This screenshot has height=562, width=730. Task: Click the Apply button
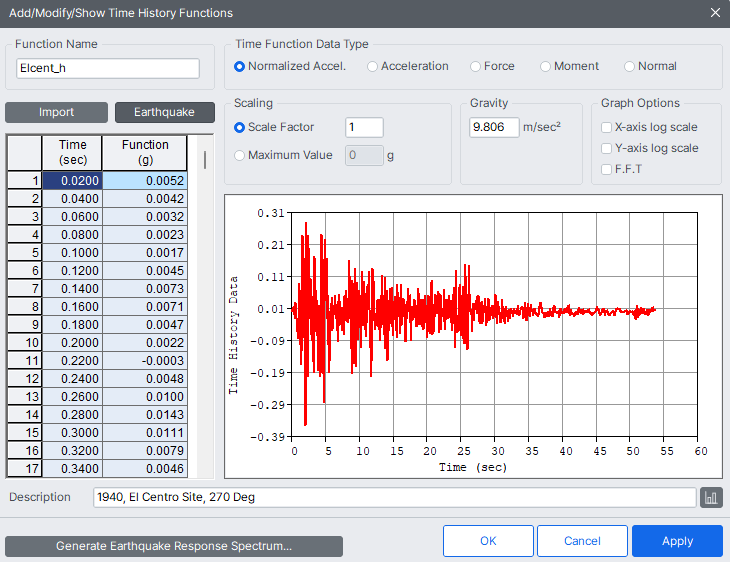pyautogui.click(x=677, y=541)
